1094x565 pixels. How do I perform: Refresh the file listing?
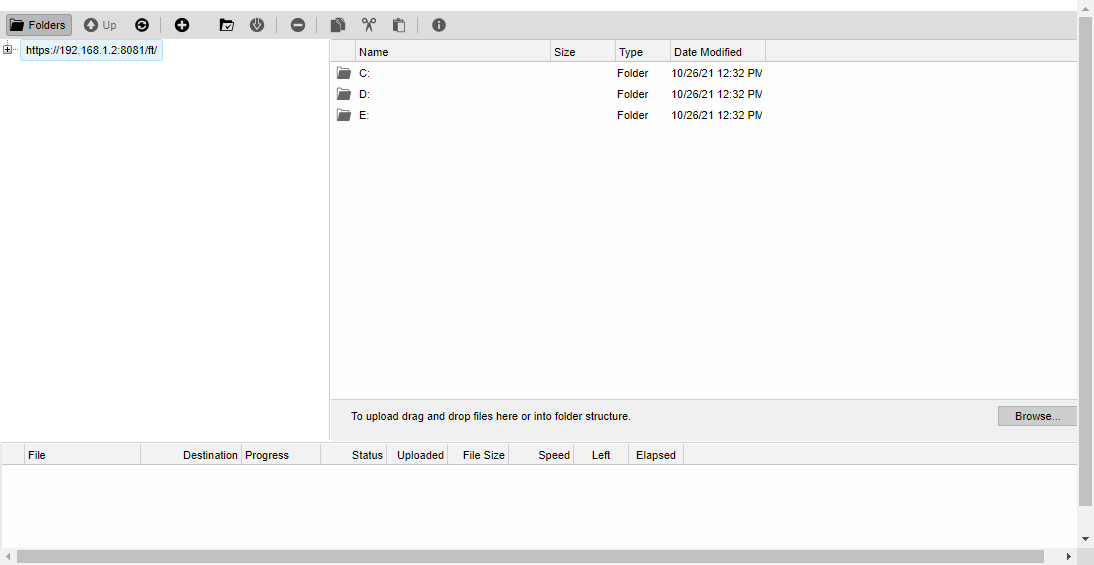[142, 25]
